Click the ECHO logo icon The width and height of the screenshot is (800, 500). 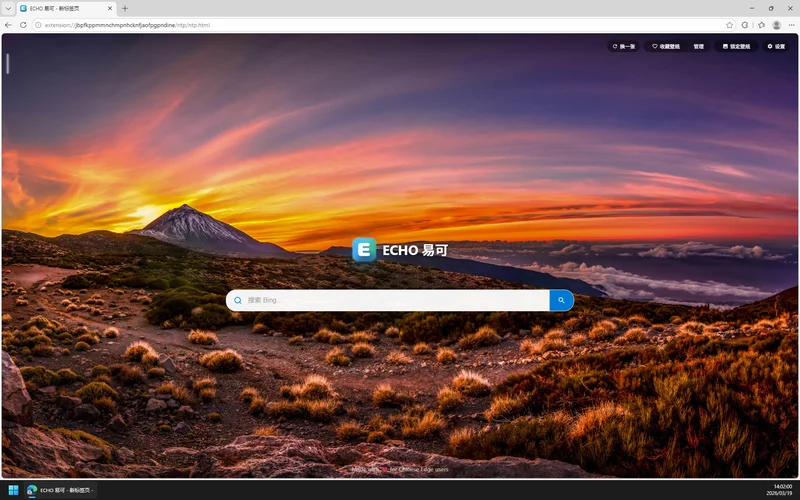364,251
